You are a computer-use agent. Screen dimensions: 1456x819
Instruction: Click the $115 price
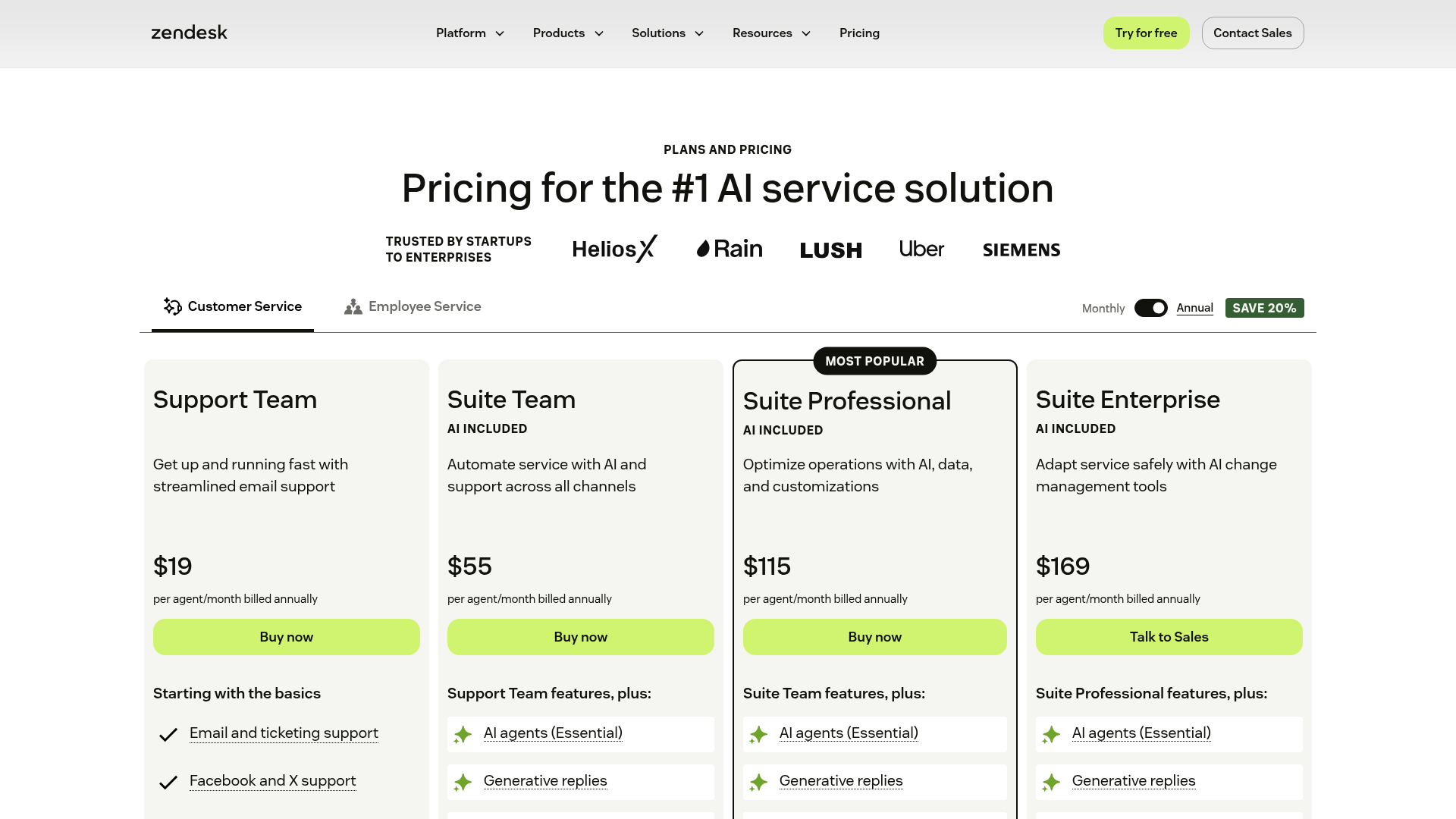(x=767, y=566)
